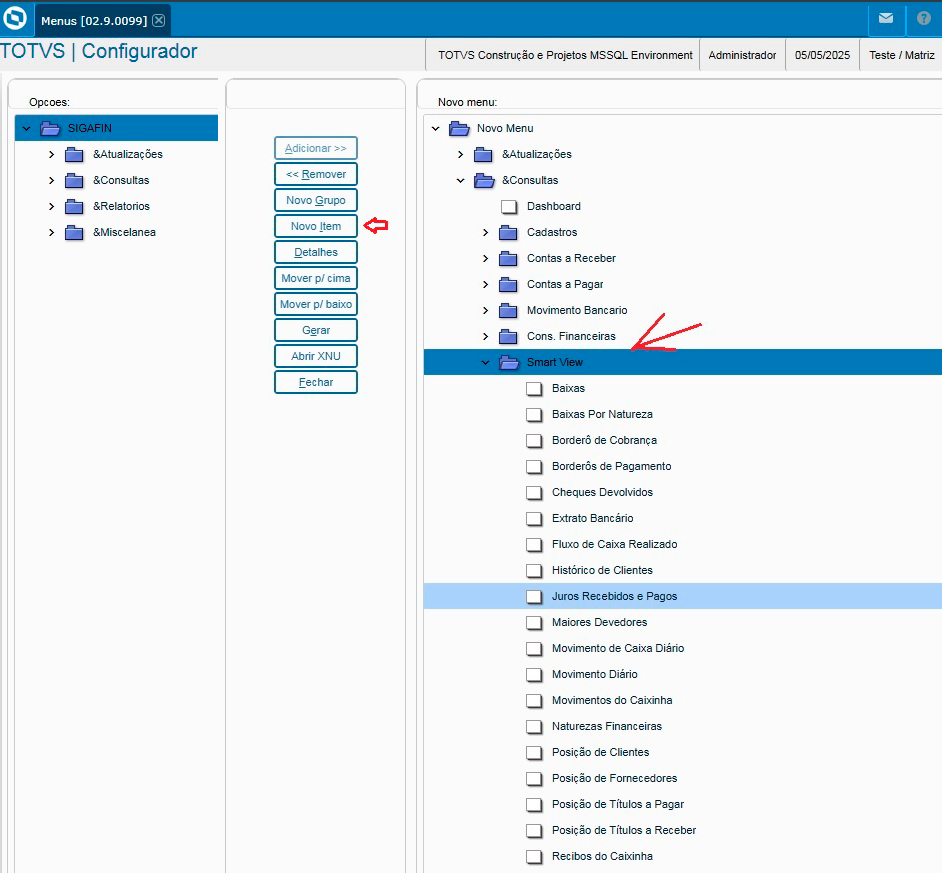Click the << Remover button
The image size is (942, 873).
[316, 174]
